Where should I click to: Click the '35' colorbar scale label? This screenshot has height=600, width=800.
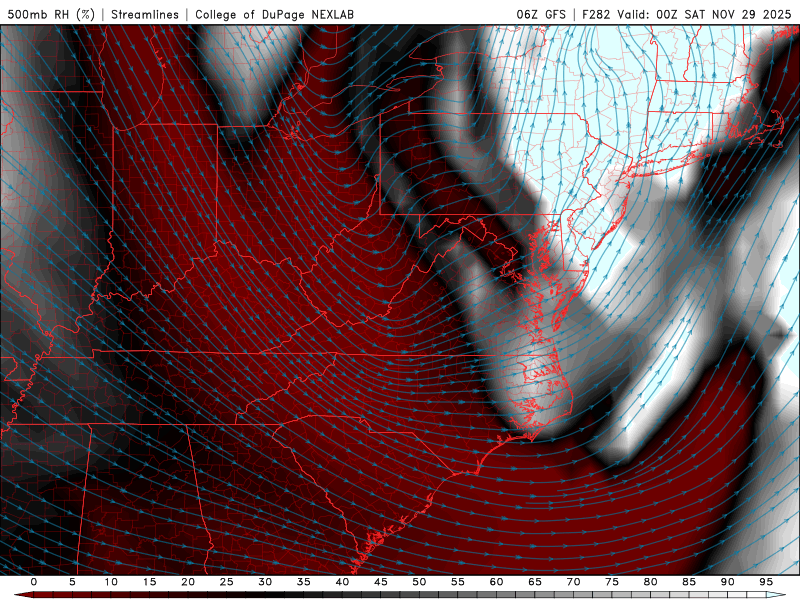304,582
